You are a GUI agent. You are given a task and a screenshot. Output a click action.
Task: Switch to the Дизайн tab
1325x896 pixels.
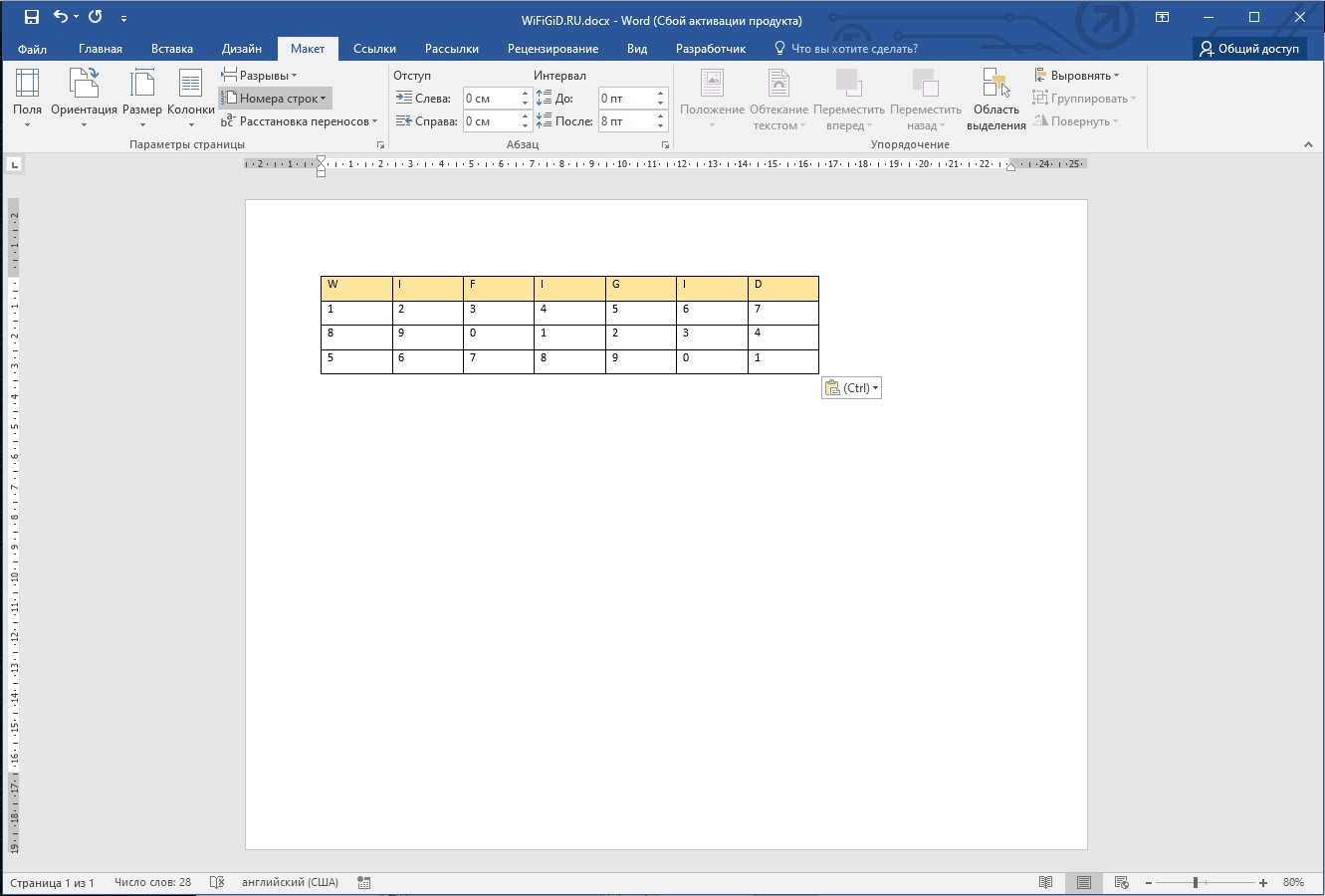coord(242,49)
